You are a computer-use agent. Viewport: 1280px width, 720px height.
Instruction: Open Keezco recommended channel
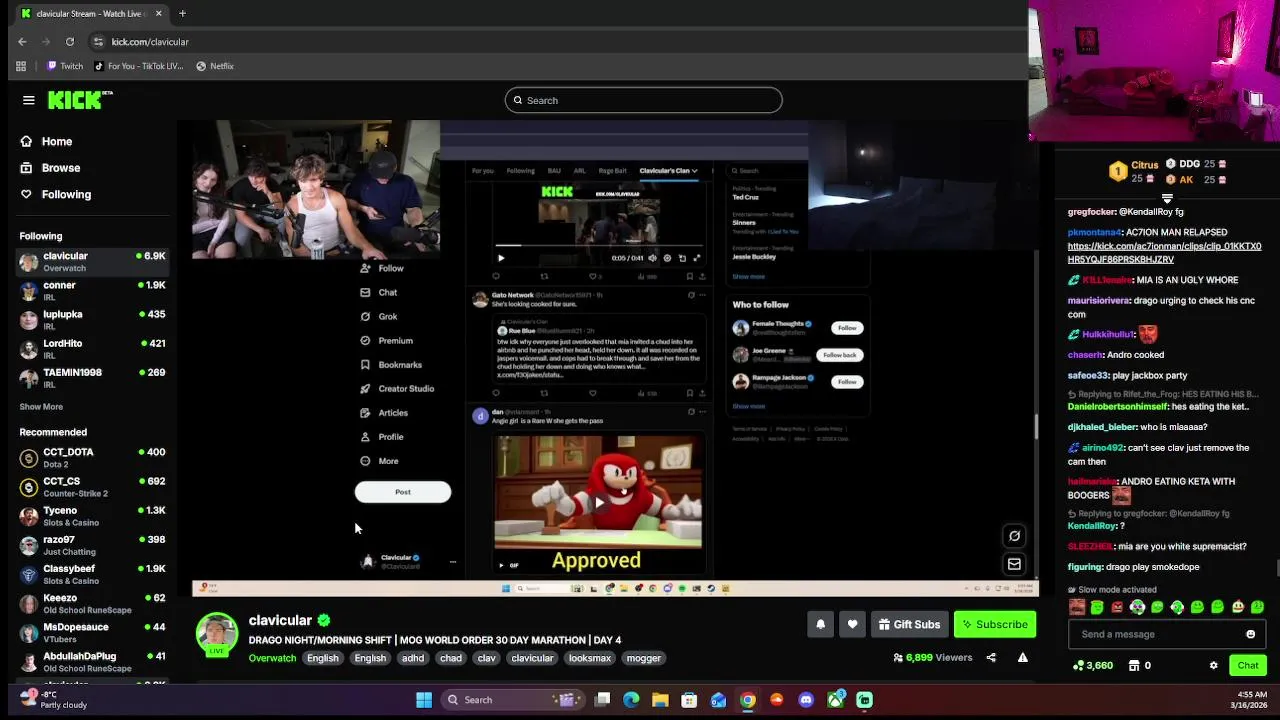coord(92,603)
